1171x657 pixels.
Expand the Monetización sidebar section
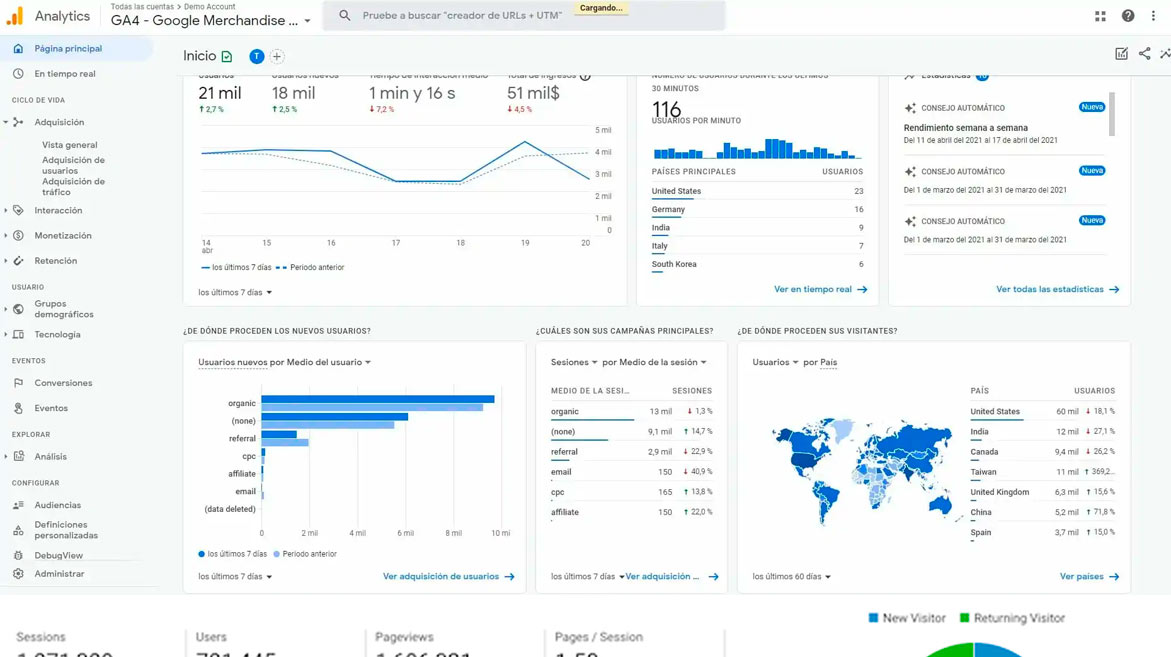coord(6,235)
